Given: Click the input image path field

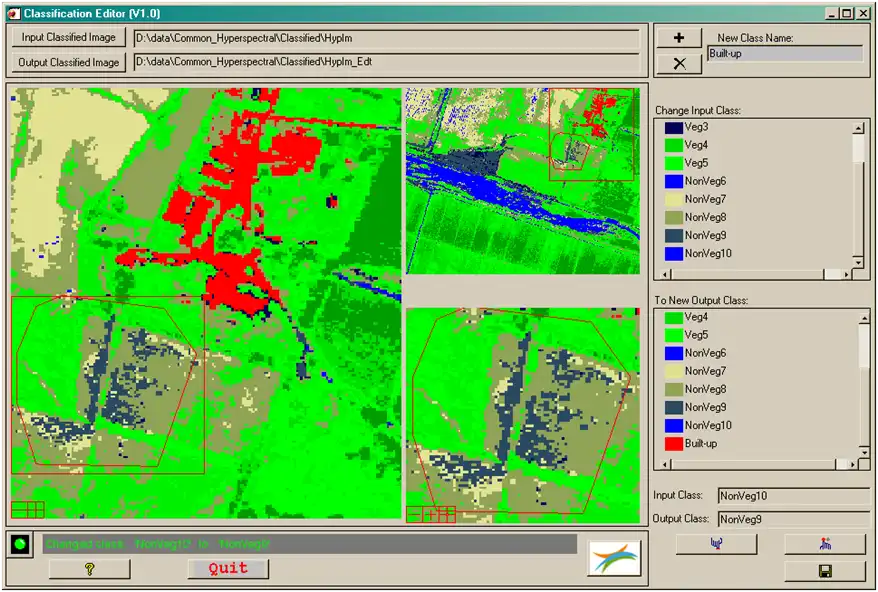Looking at the screenshot, I should point(386,39).
